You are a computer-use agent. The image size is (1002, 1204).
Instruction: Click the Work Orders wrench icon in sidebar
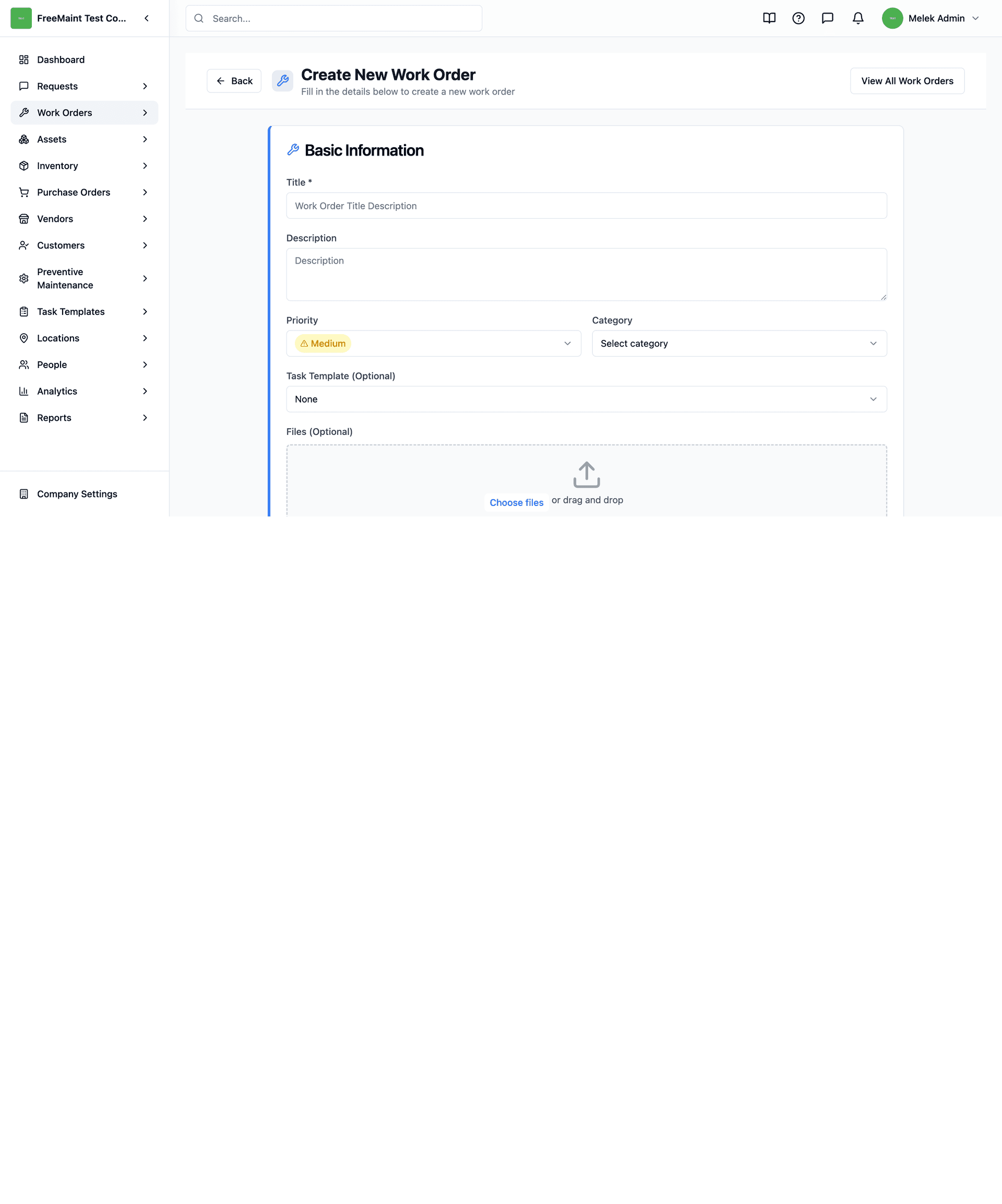[x=23, y=112]
